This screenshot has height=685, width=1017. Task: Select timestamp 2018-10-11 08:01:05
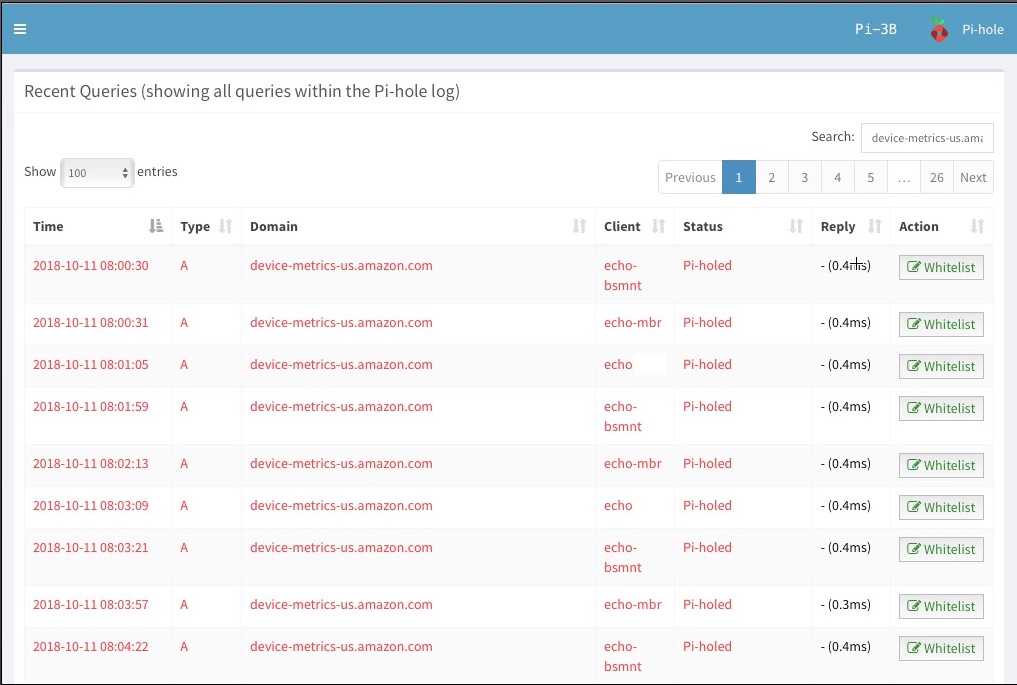[x=91, y=365]
